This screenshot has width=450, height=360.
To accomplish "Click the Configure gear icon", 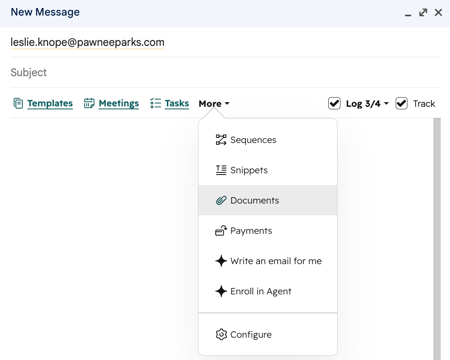I will [x=221, y=334].
